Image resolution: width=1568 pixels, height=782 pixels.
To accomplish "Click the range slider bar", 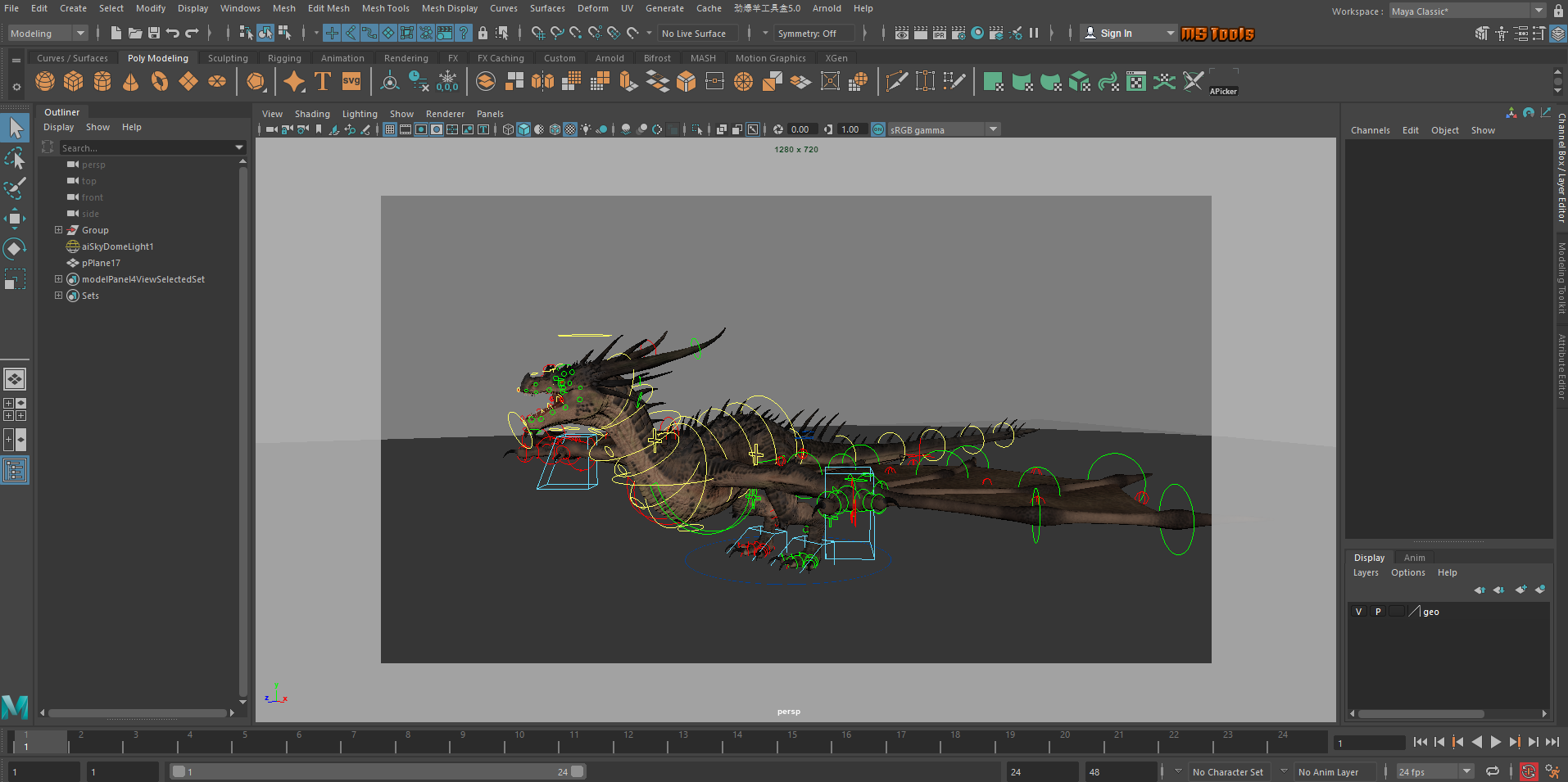I will (x=377, y=771).
